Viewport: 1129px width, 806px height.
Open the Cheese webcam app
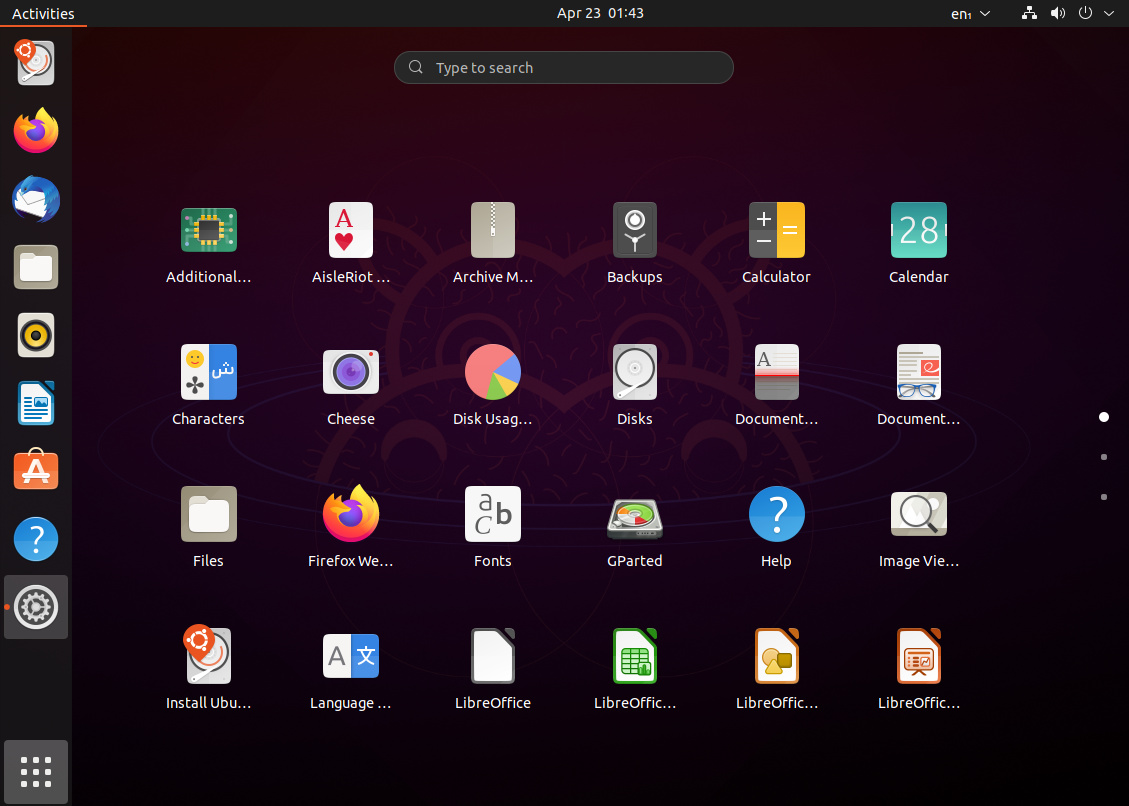click(x=350, y=371)
